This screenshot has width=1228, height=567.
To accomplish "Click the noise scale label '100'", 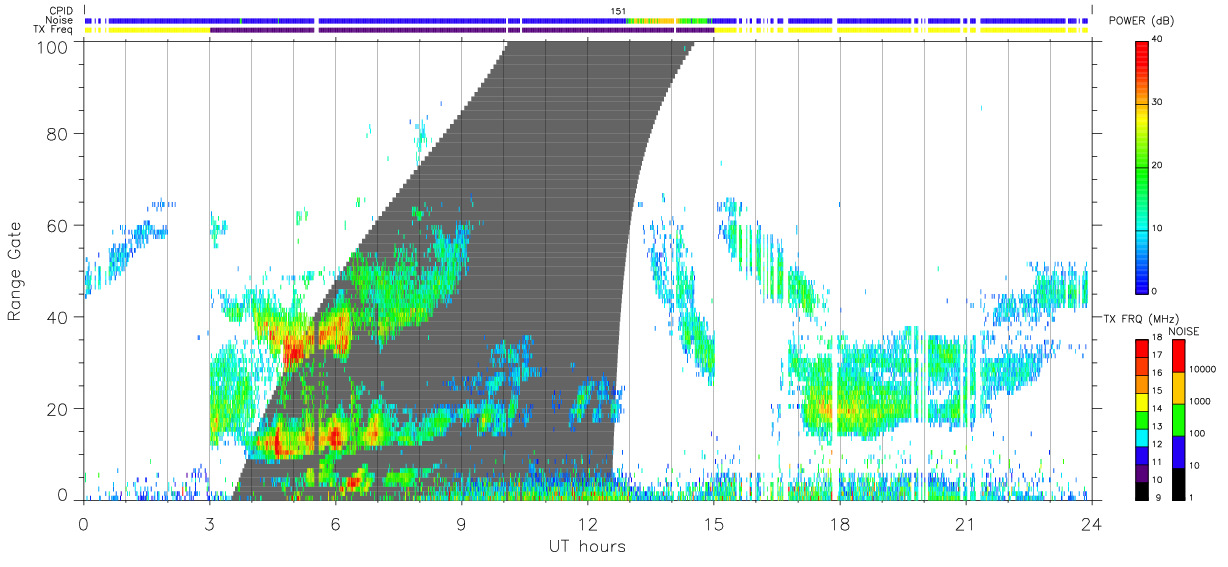I will (1200, 434).
